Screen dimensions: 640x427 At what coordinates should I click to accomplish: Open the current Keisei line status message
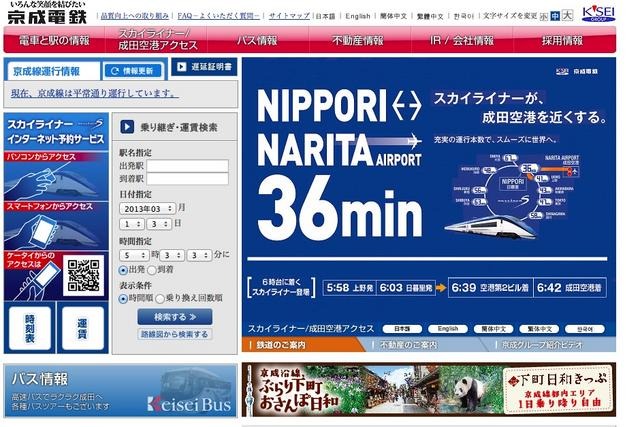95,93
